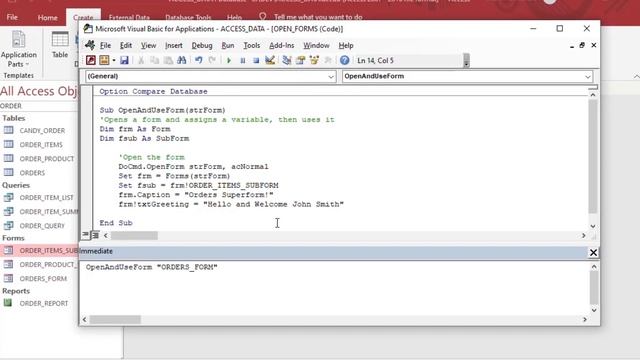Viewport: 640px width, 360px height.
Task: Click toolbar options overflow arrow
Action: [x=467, y=60]
